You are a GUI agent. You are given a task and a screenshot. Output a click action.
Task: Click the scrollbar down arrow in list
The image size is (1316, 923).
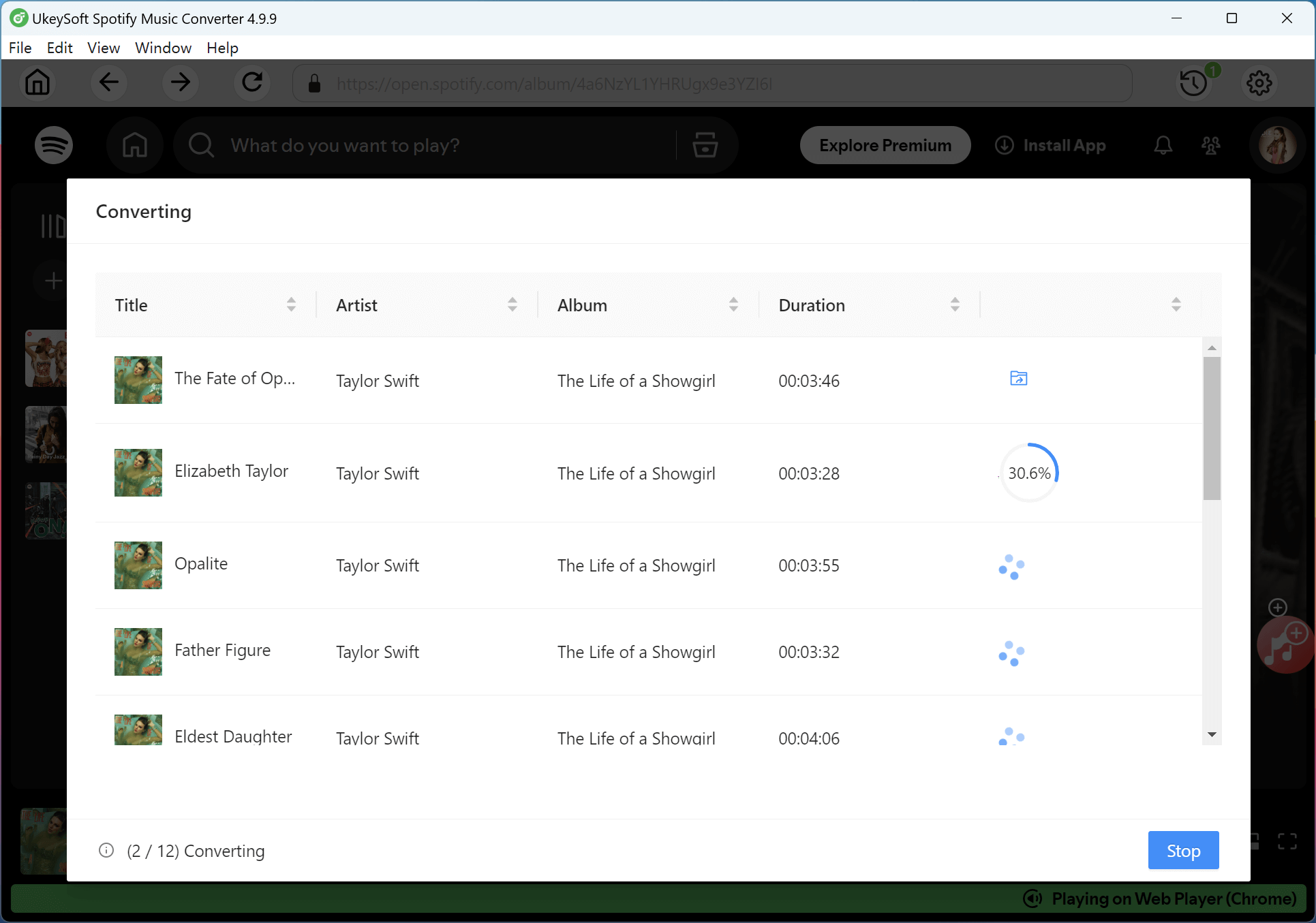[1212, 734]
